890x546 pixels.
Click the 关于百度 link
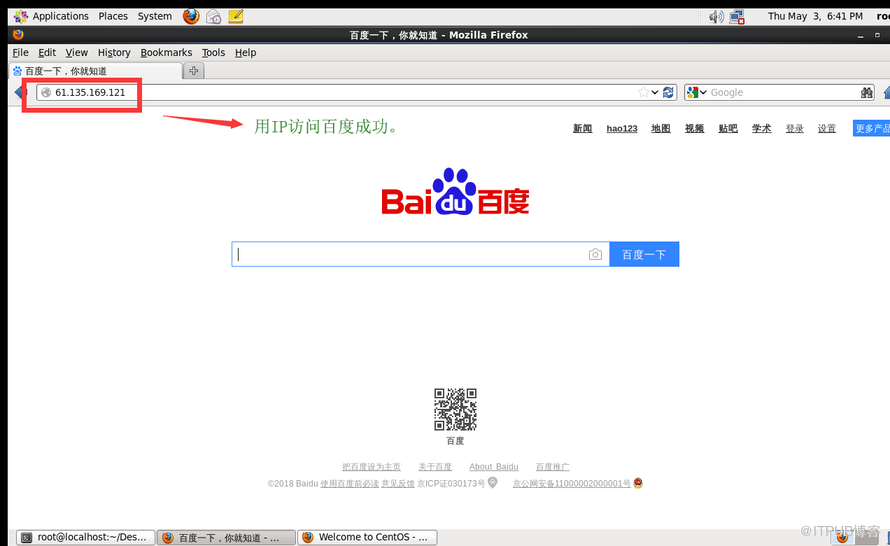435,467
